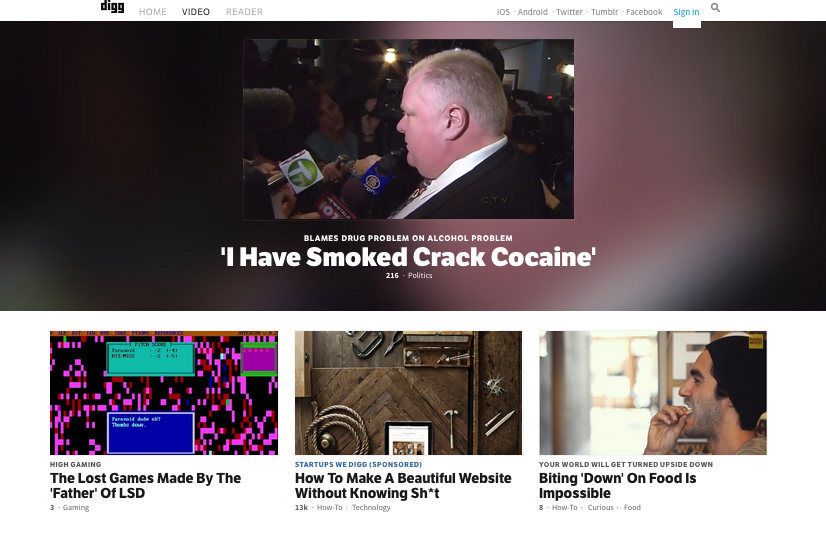This screenshot has width=826, height=543.
Task: Open the Tumblr link
Action: click(604, 12)
